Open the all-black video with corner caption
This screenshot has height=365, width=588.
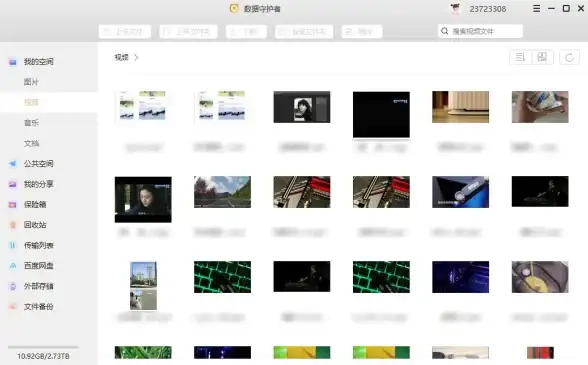coord(381,114)
